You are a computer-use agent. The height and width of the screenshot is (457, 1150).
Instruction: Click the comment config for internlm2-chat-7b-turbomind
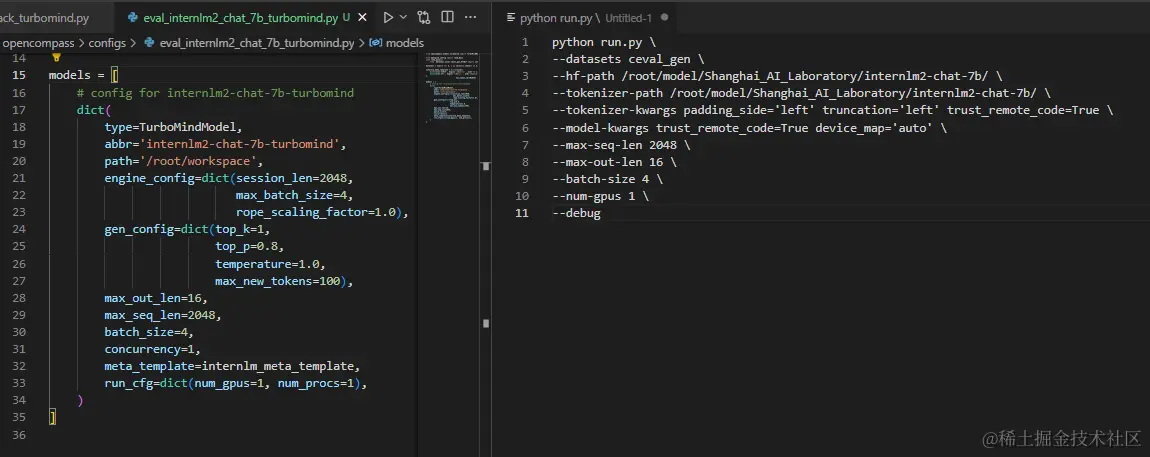point(215,92)
